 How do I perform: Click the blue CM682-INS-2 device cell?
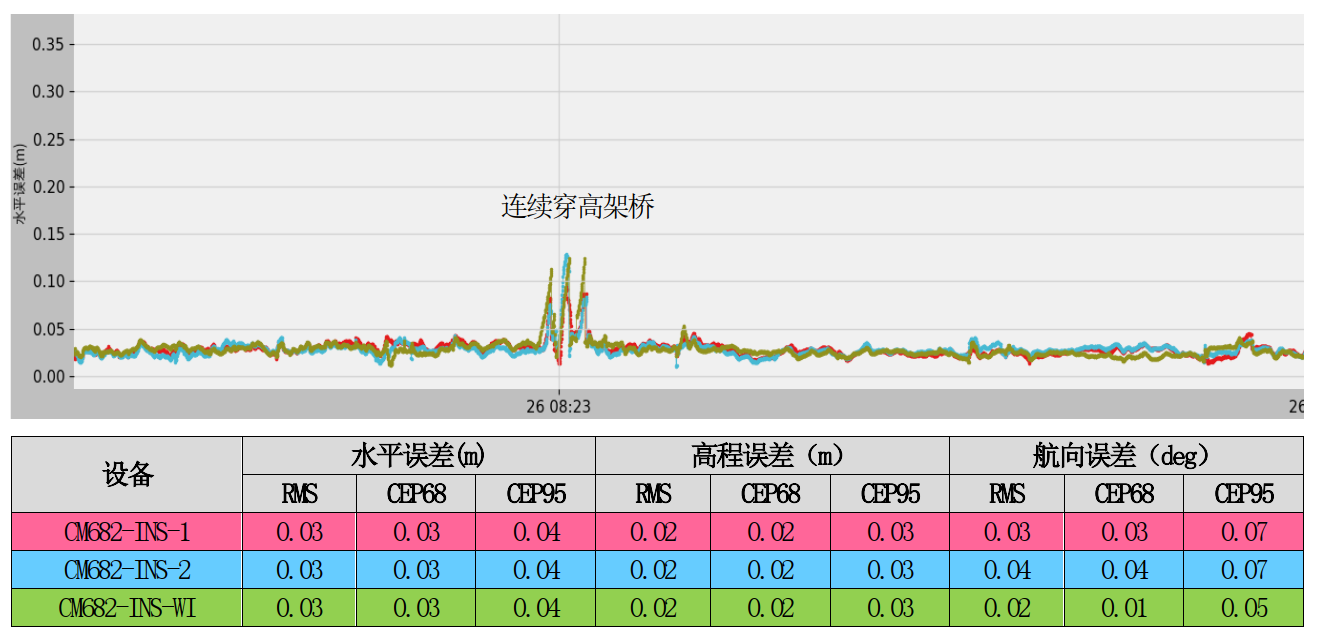[x=127, y=570]
